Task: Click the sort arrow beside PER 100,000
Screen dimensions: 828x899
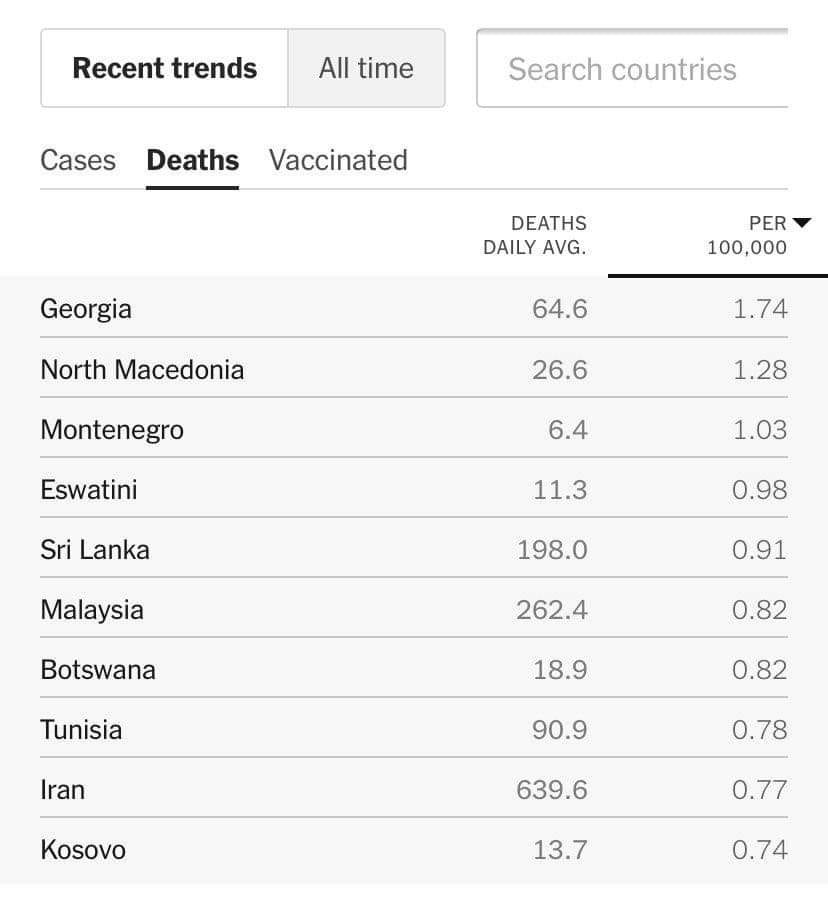Action: [800, 222]
